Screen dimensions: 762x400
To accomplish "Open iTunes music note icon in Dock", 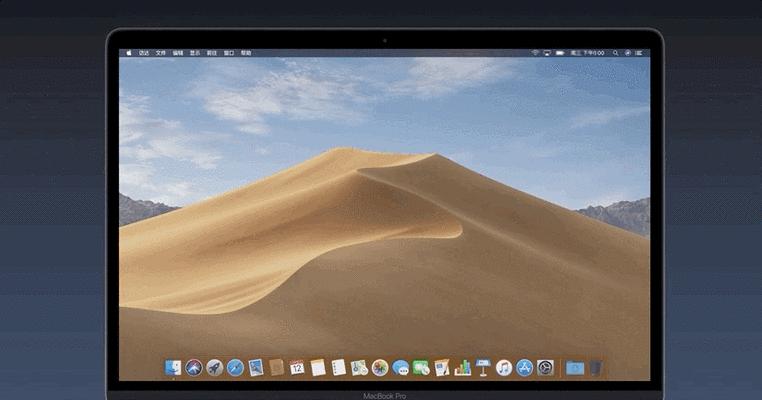I will [x=504, y=368].
